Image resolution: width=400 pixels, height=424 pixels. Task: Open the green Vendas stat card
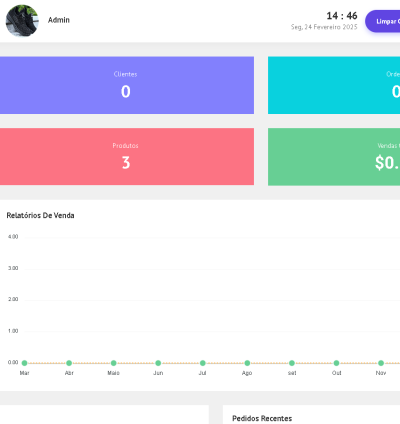point(334,157)
